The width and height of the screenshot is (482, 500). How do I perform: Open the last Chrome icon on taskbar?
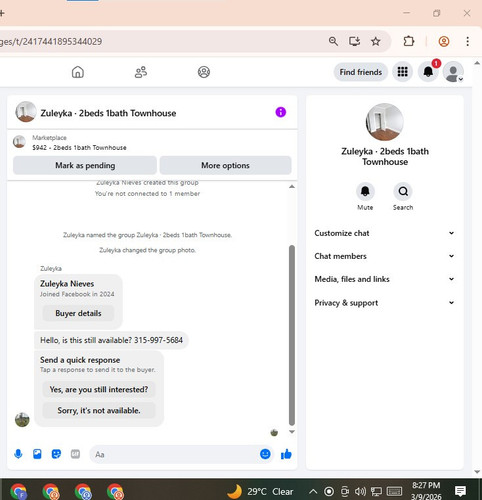pyautogui.click(x=115, y=492)
